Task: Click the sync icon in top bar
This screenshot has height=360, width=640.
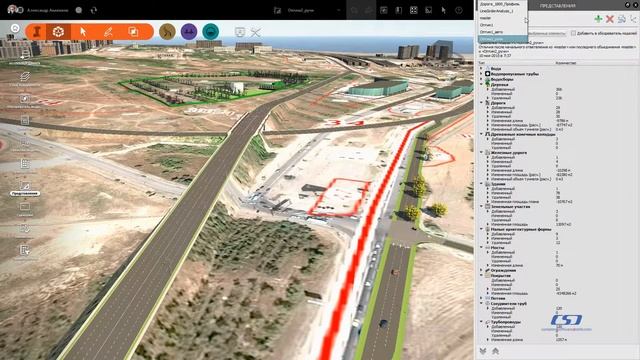Action: point(94,10)
